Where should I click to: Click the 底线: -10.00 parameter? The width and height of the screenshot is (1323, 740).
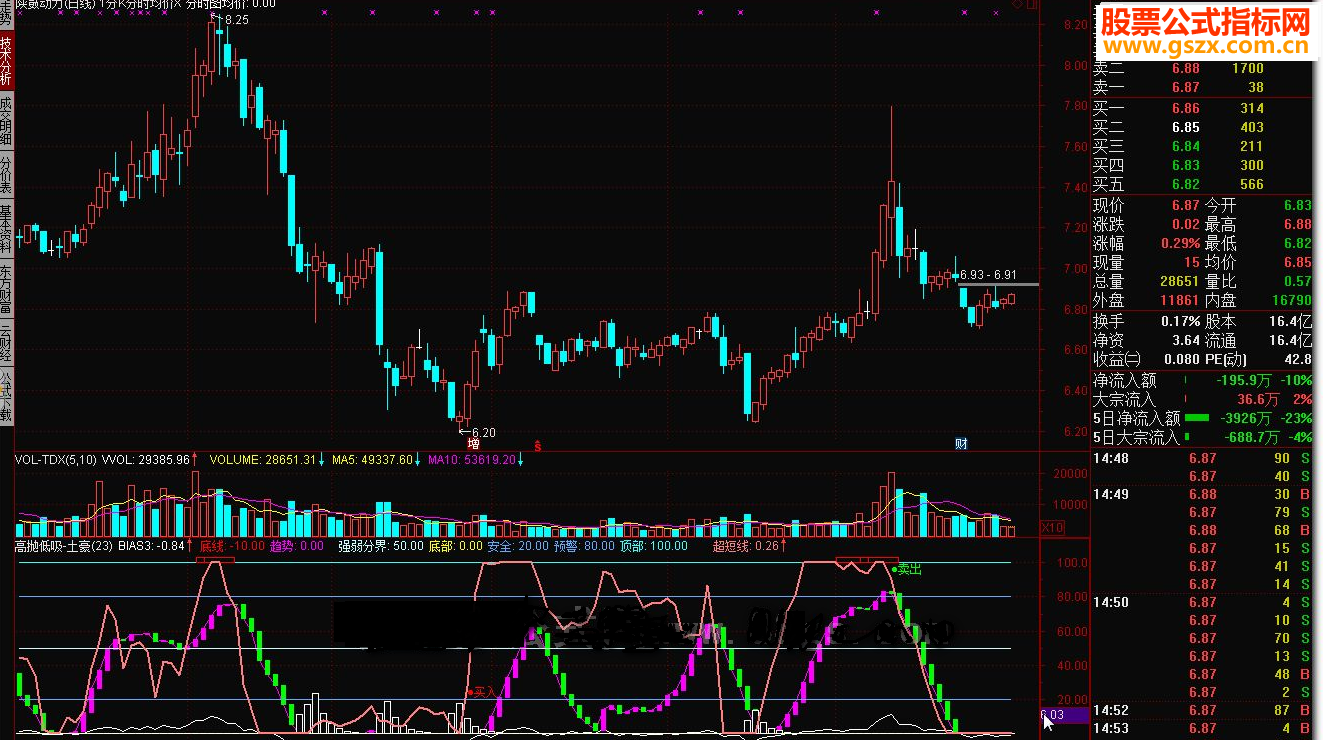coord(232,546)
